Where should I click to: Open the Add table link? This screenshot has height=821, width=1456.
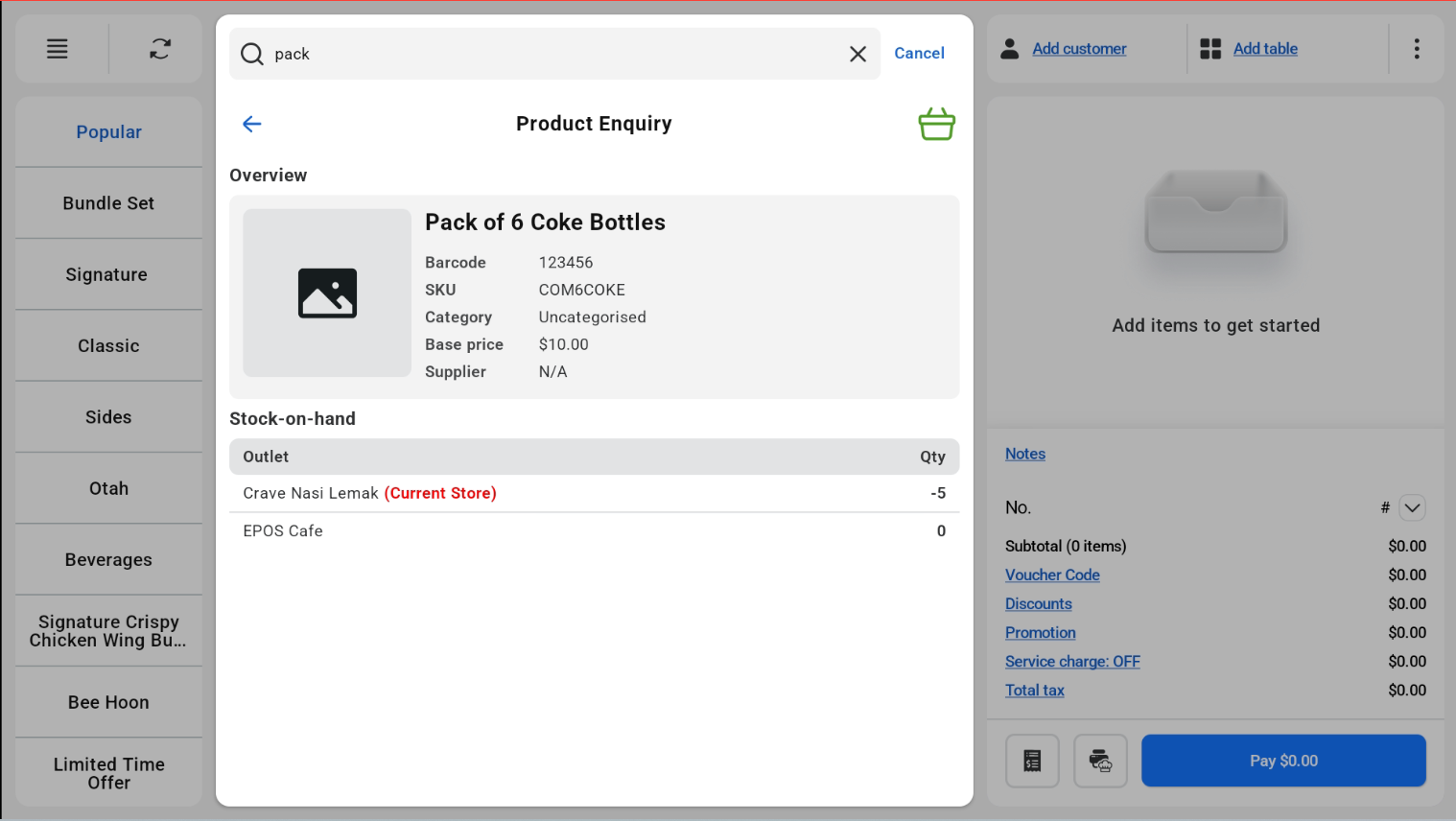pos(1265,49)
